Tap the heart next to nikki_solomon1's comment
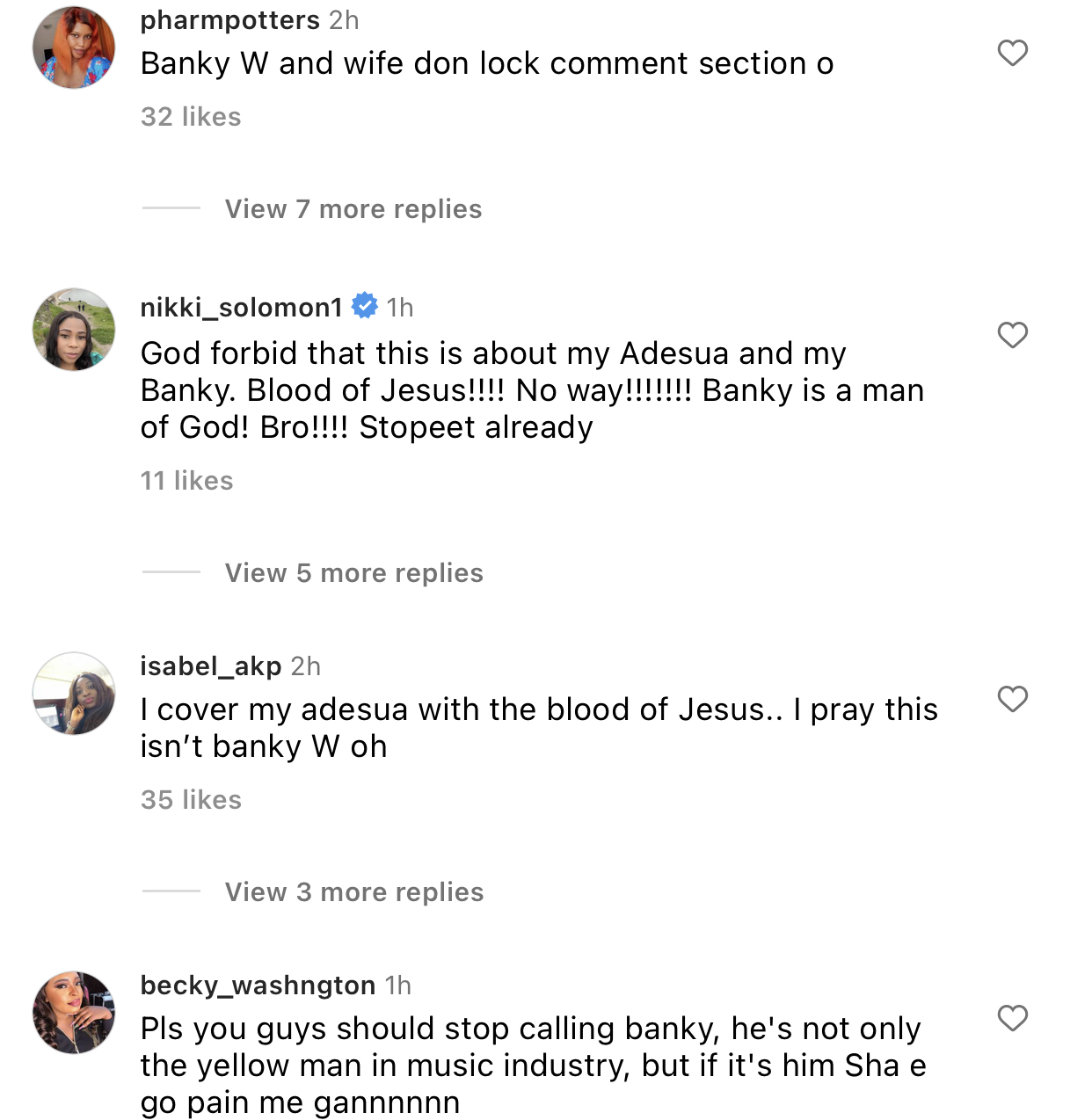The image size is (1092, 1120). pos(1013,335)
